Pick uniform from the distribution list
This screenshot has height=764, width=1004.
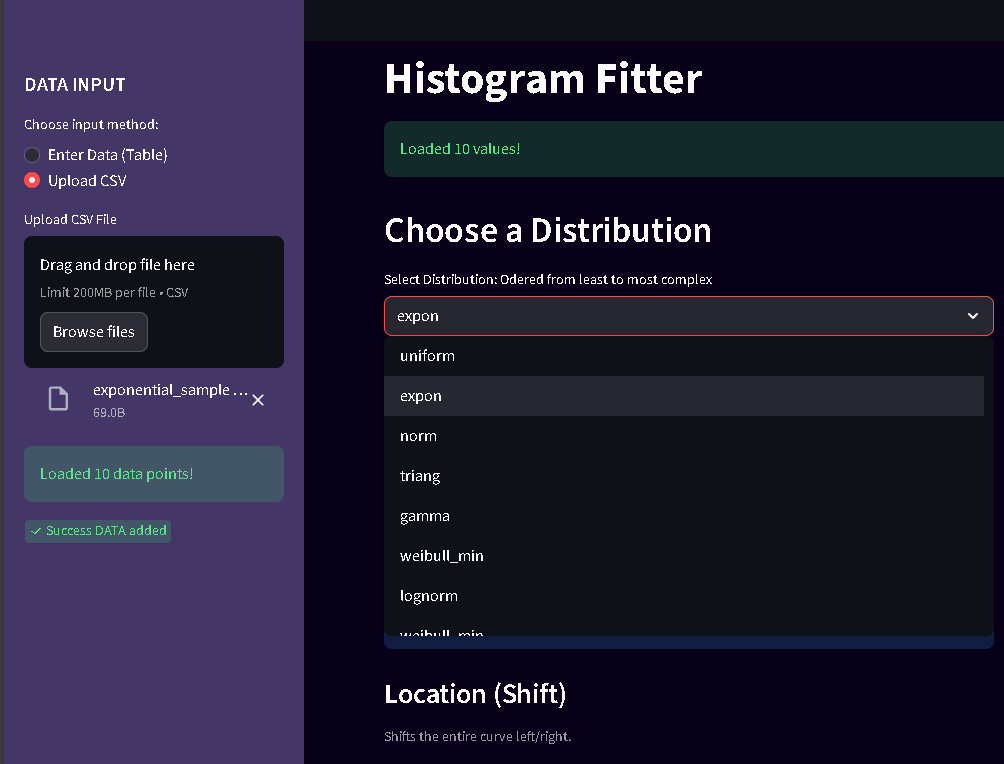point(428,356)
